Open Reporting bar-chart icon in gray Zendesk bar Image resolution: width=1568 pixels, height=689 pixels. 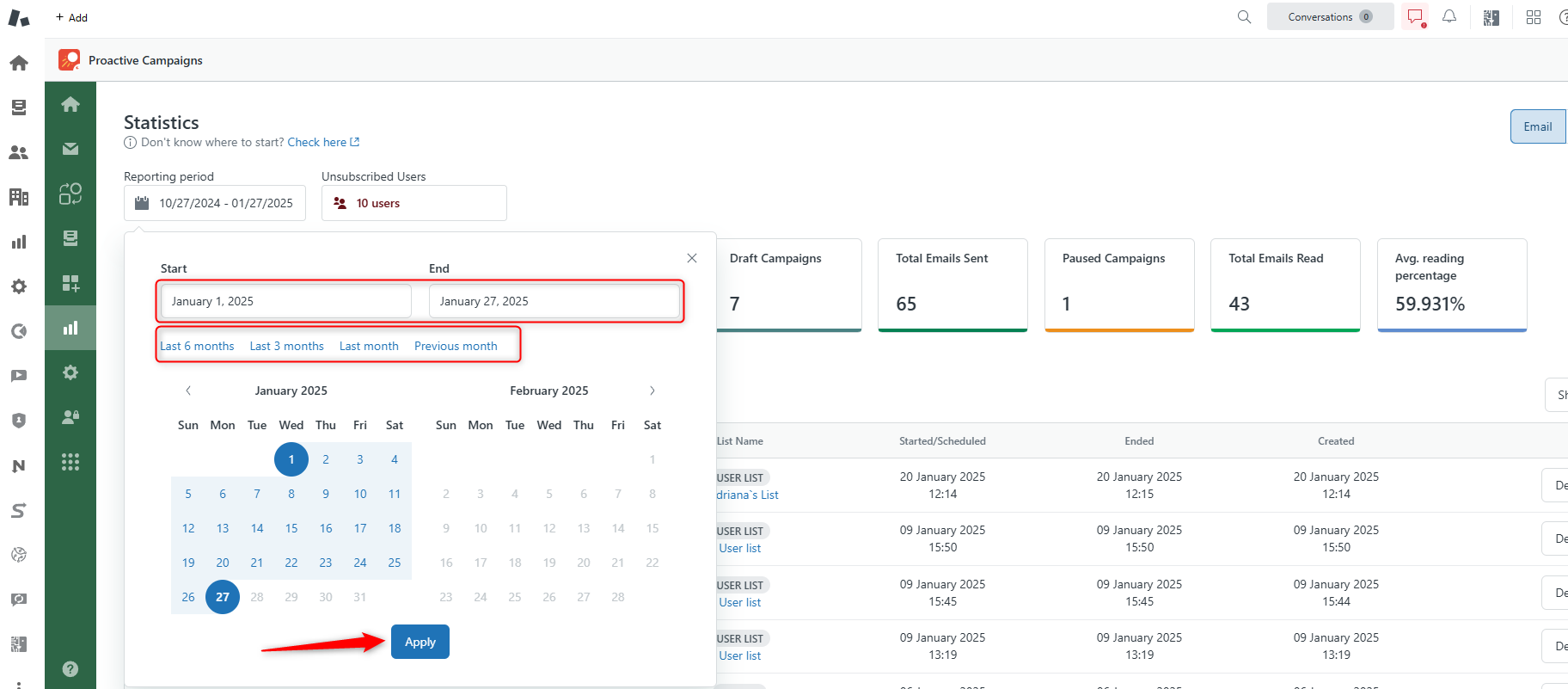tap(19, 242)
